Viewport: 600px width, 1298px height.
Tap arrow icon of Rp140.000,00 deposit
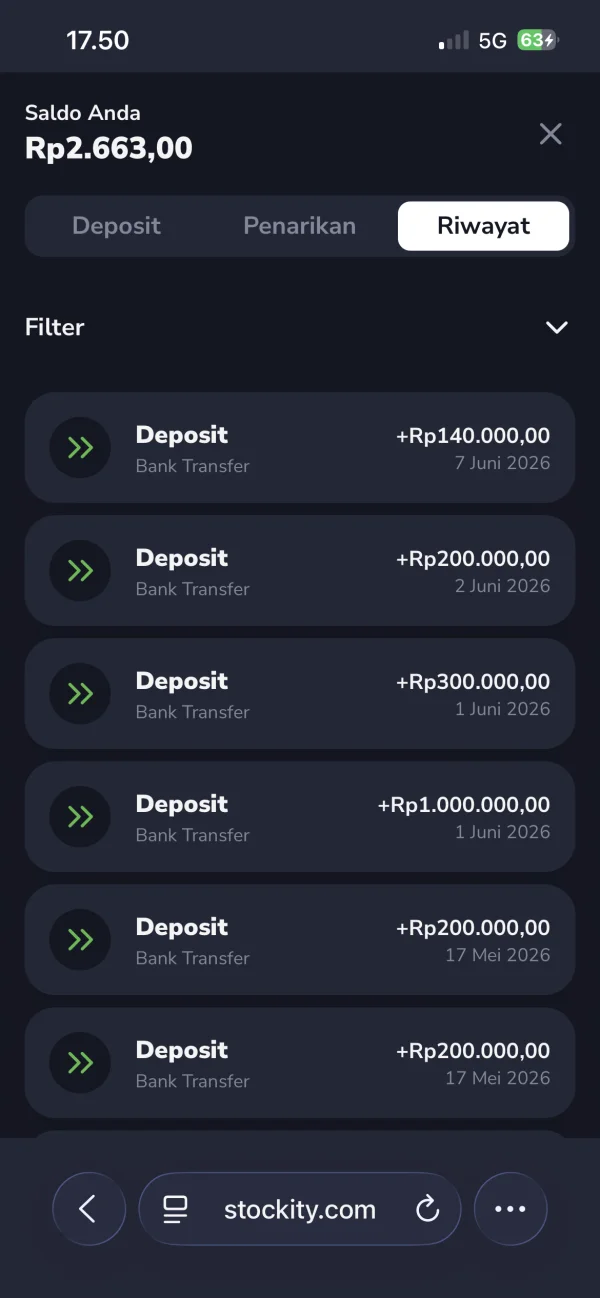[x=80, y=447]
